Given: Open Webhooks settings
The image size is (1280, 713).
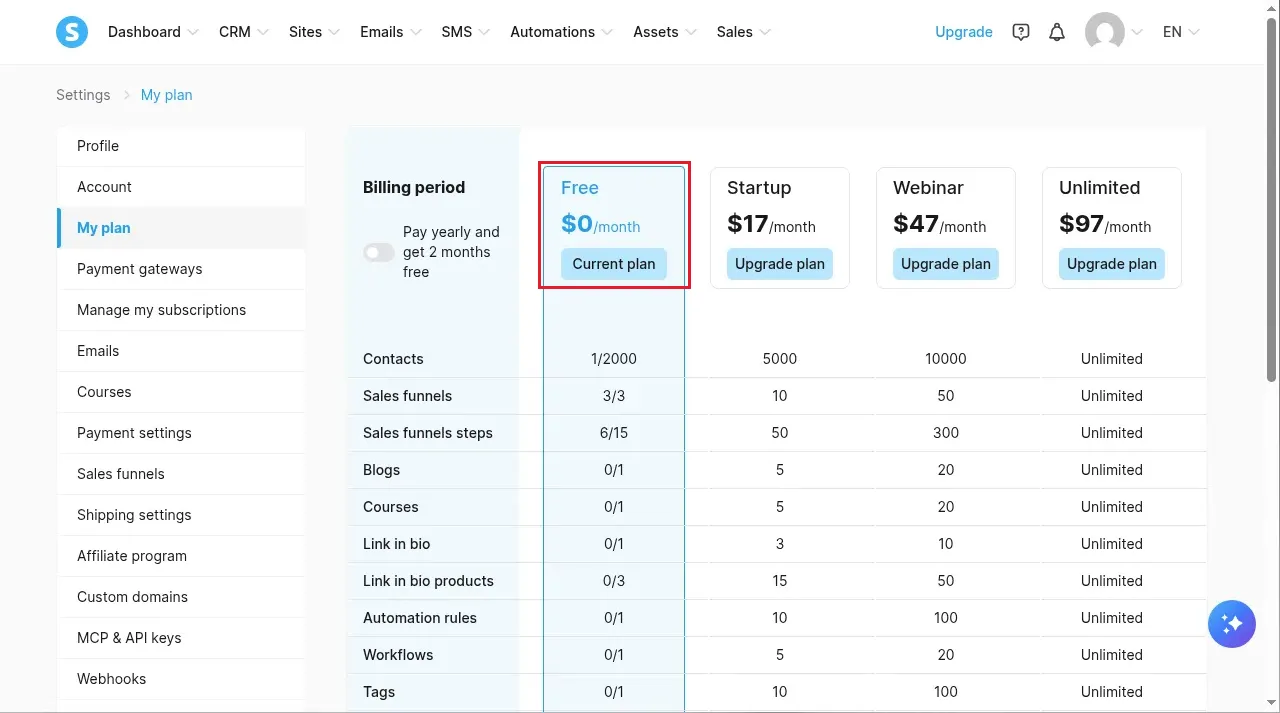Looking at the screenshot, I should pos(181,679).
